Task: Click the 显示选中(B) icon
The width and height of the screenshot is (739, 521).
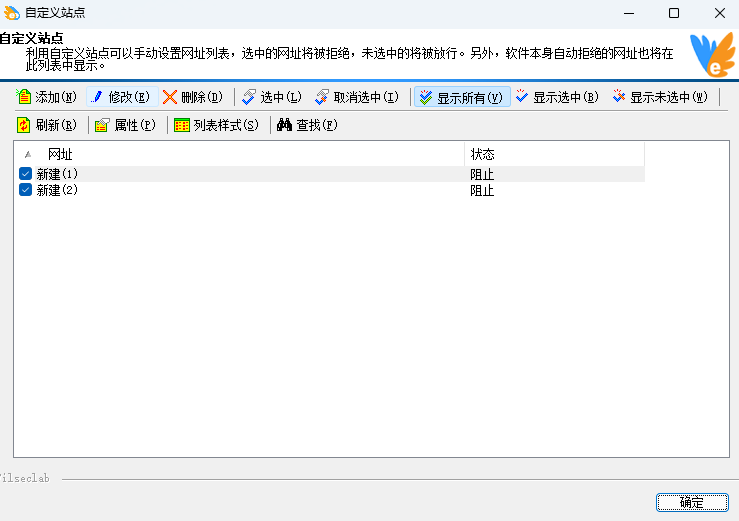Action: pos(522,96)
